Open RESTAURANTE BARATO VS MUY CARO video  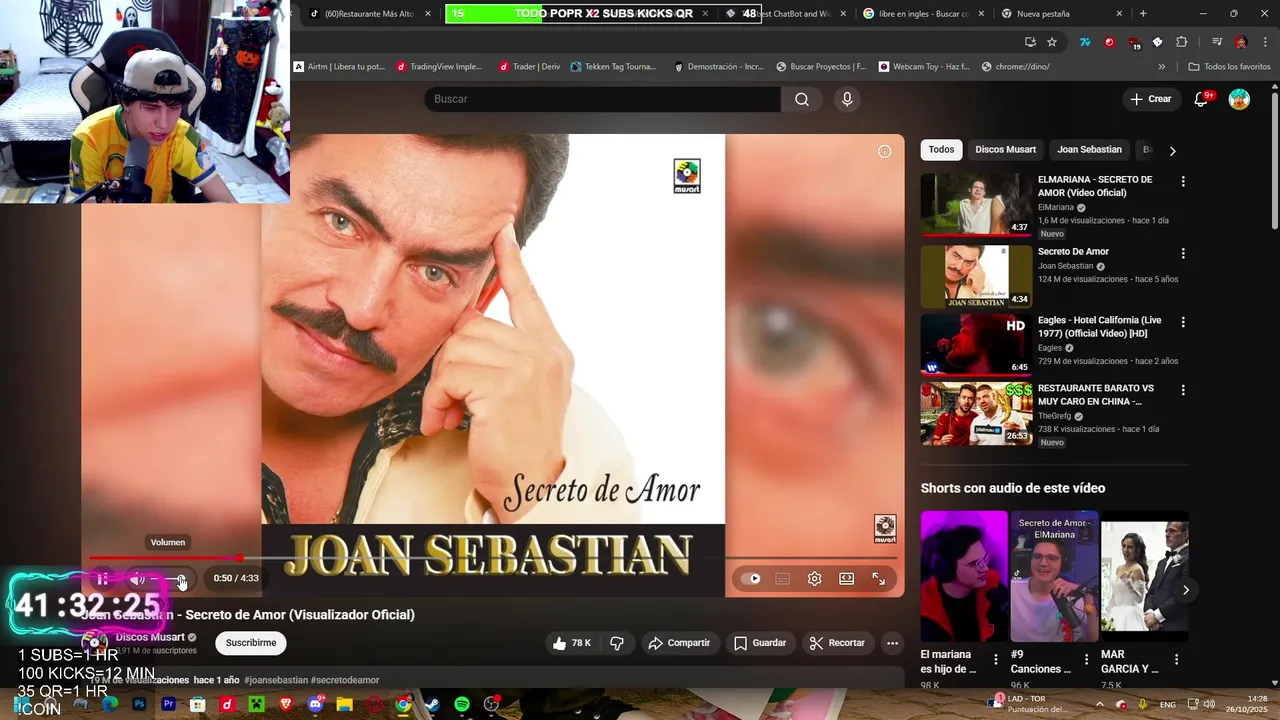point(976,413)
